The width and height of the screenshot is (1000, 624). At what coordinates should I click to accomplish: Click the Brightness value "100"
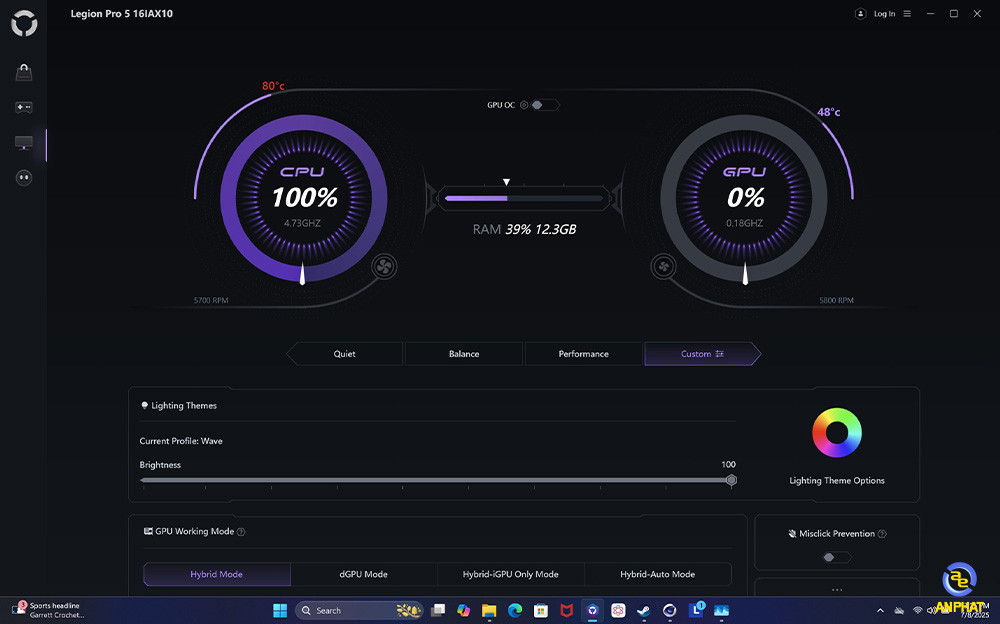pyautogui.click(x=728, y=464)
